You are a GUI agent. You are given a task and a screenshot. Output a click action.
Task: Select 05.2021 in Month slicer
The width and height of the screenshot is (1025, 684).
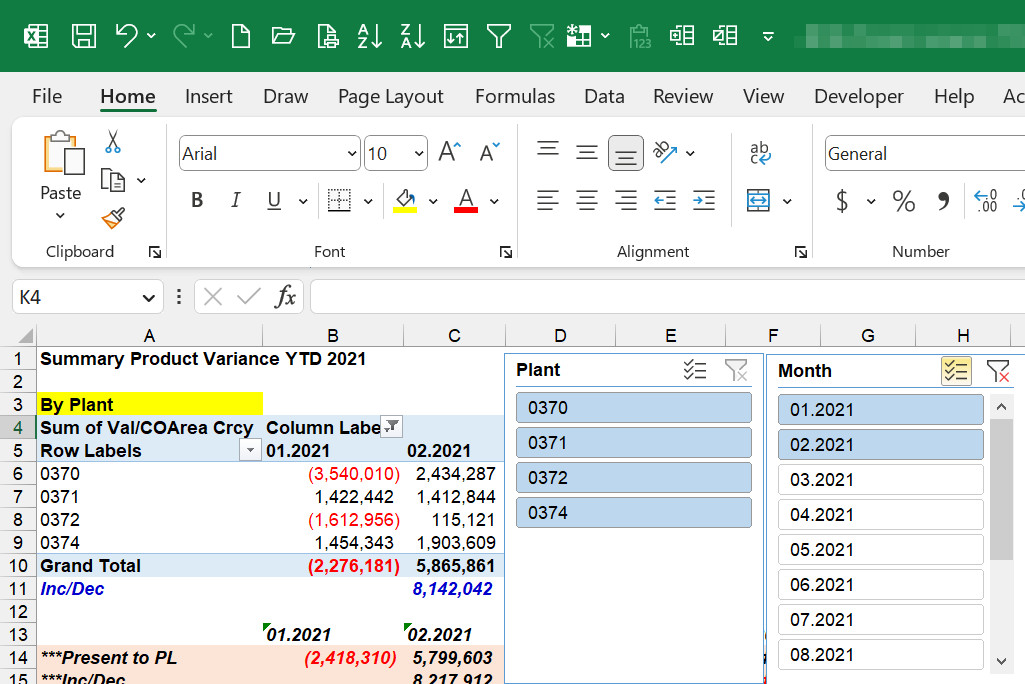[881, 550]
